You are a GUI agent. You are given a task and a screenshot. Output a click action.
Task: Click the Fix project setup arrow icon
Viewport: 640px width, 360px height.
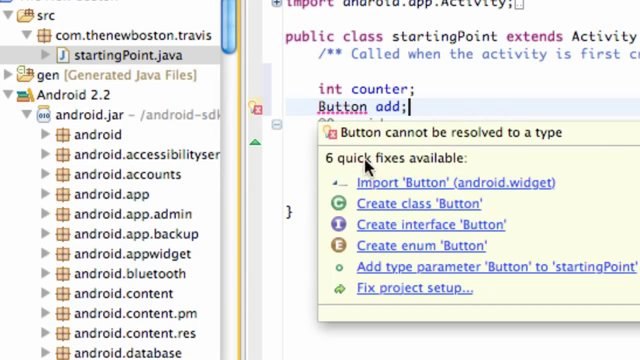point(340,289)
